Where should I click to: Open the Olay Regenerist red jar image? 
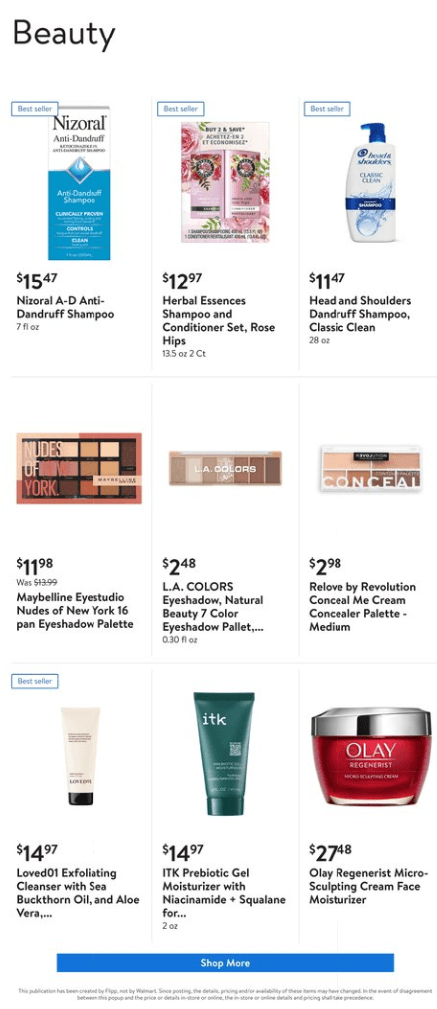point(371,754)
